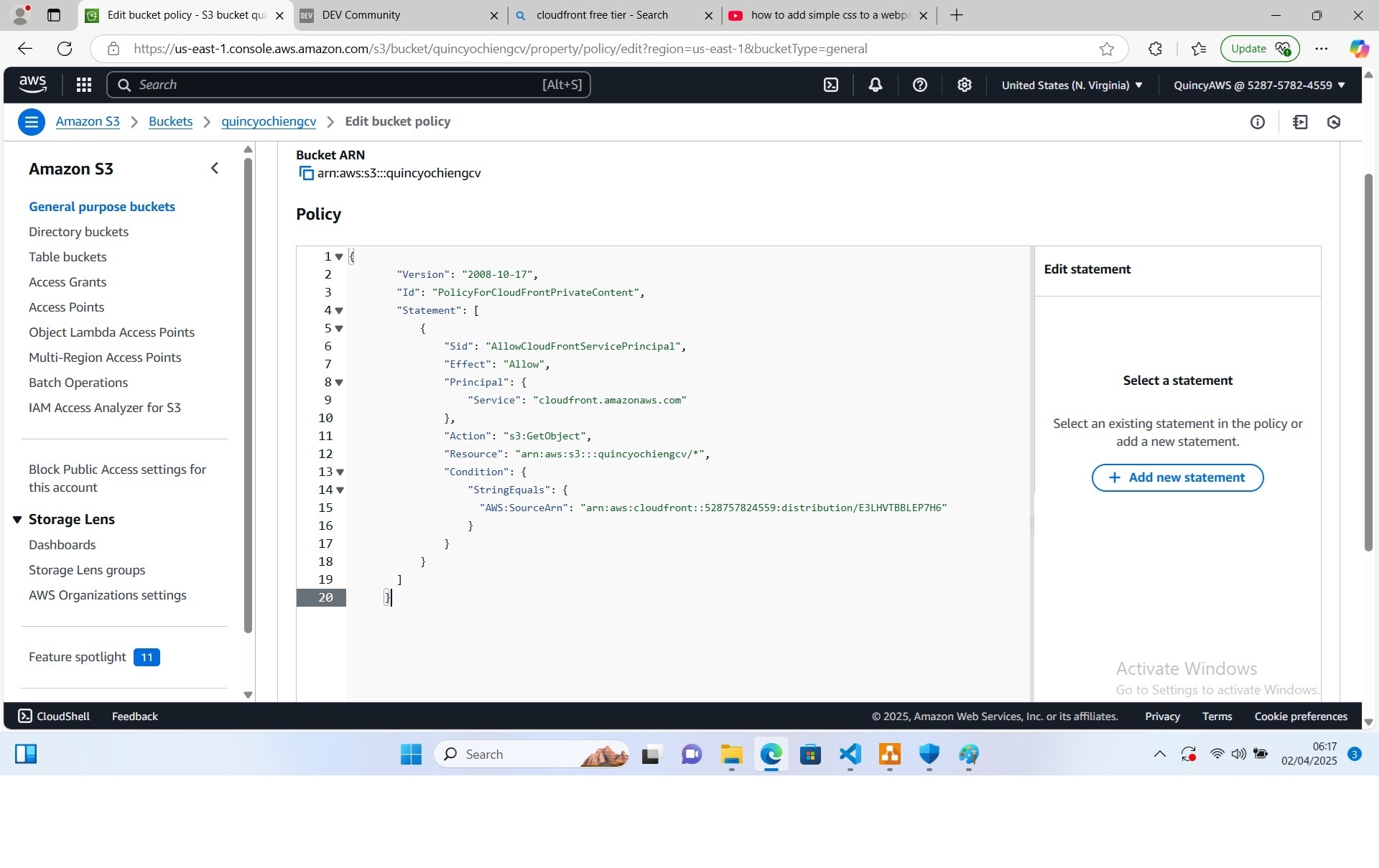
Task: Switch to the YouTube simple css tab
Action: pos(828,15)
